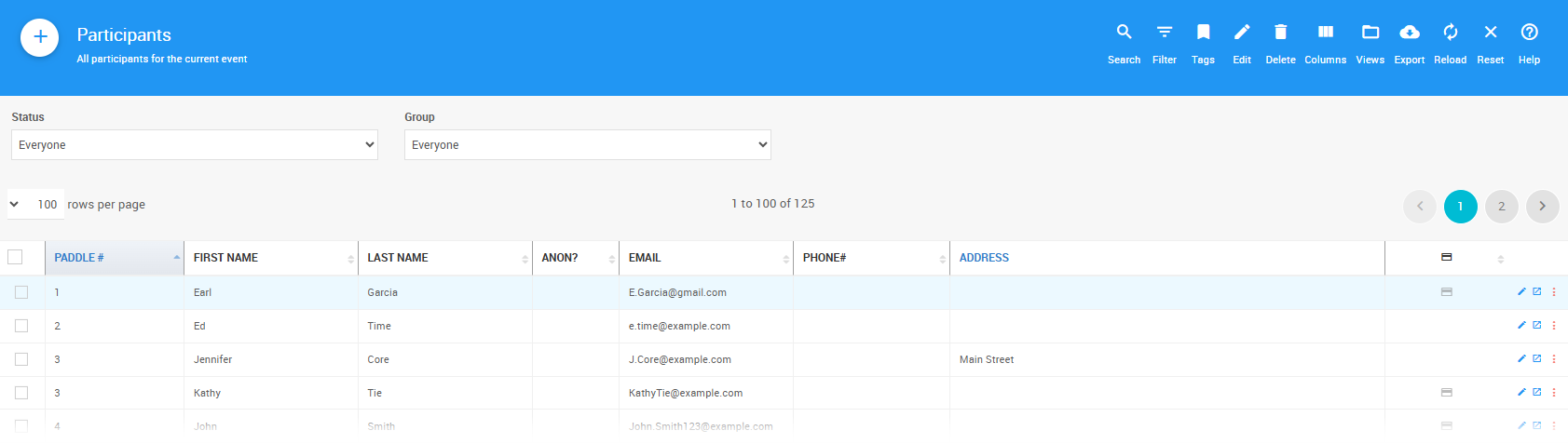
Task: Tick the select-all header checkbox
Action: (x=15, y=257)
